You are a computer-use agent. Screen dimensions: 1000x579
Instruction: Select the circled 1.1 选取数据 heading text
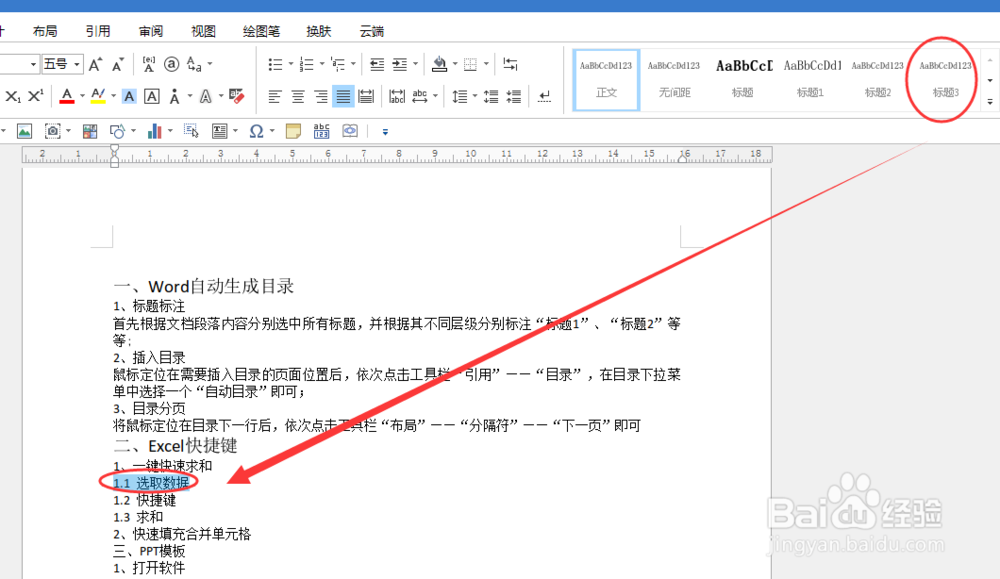pyautogui.click(x=150, y=482)
